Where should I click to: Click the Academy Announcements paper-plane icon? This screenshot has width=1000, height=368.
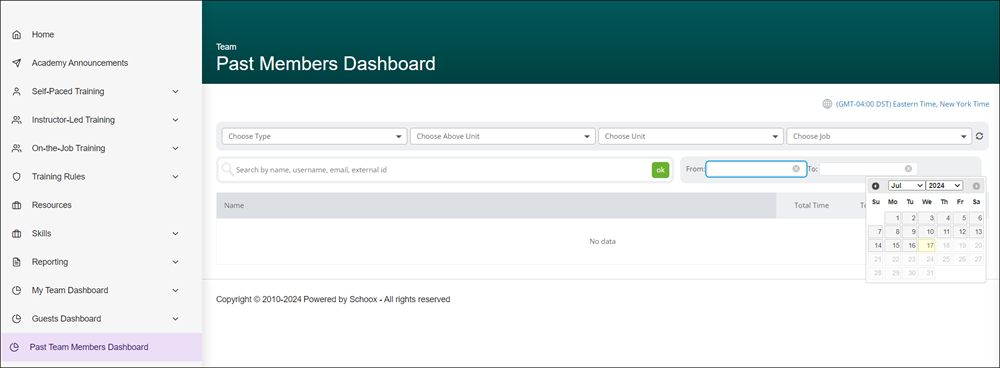[17, 63]
